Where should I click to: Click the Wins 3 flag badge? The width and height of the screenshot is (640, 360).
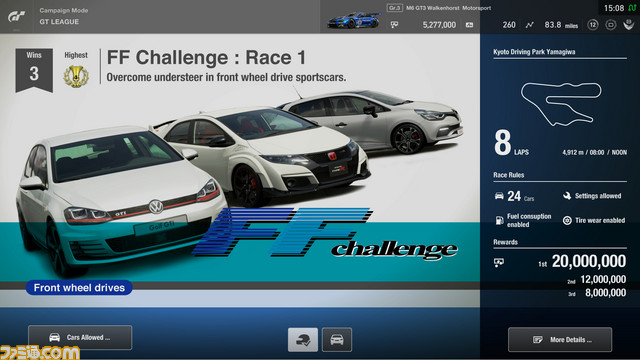34,70
